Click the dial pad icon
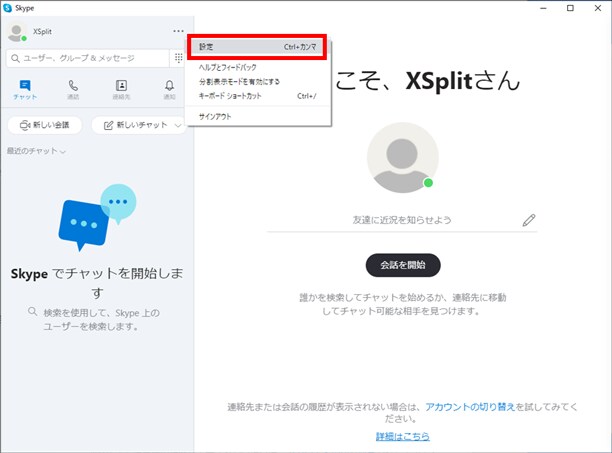Viewport: 612px width, 453px height. pyautogui.click(x=178, y=59)
